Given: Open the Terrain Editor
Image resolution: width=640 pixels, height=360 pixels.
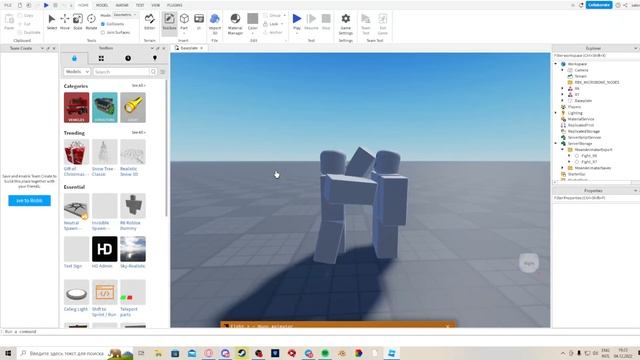Looking at the screenshot, I should point(149,22).
